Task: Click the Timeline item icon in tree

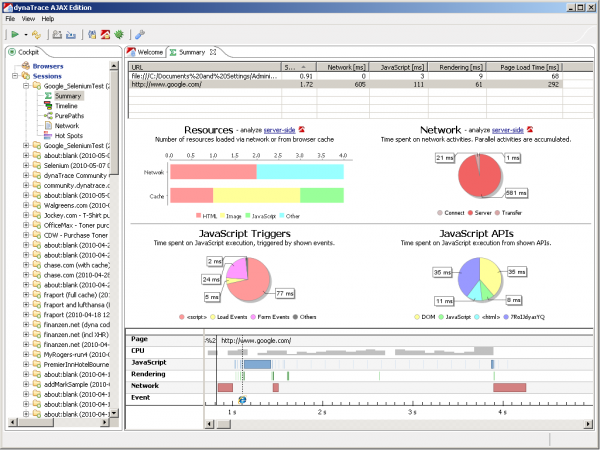Action: tap(48, 106)
